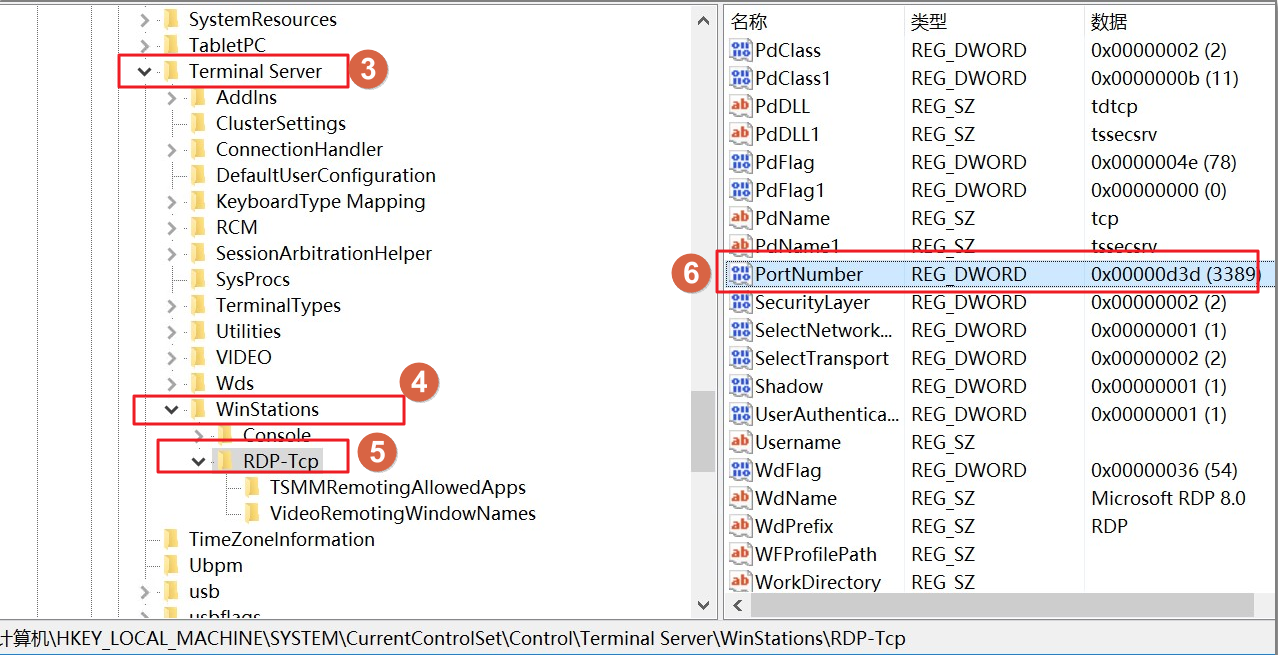Click the Microsoft RDP 8.0 data cell
Image resolution: width=1278 pixels, height=655 pixels.
[1168, 498]
